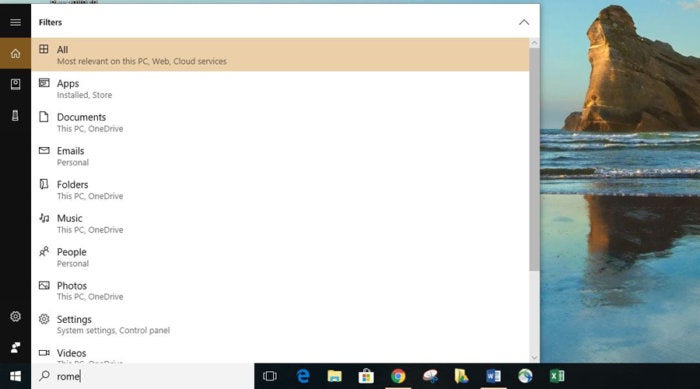Image resolution: width=700 pixels, height=389 pixels.
Task: Open File Explorer from taskbar
Action: (x=334, y=376)
